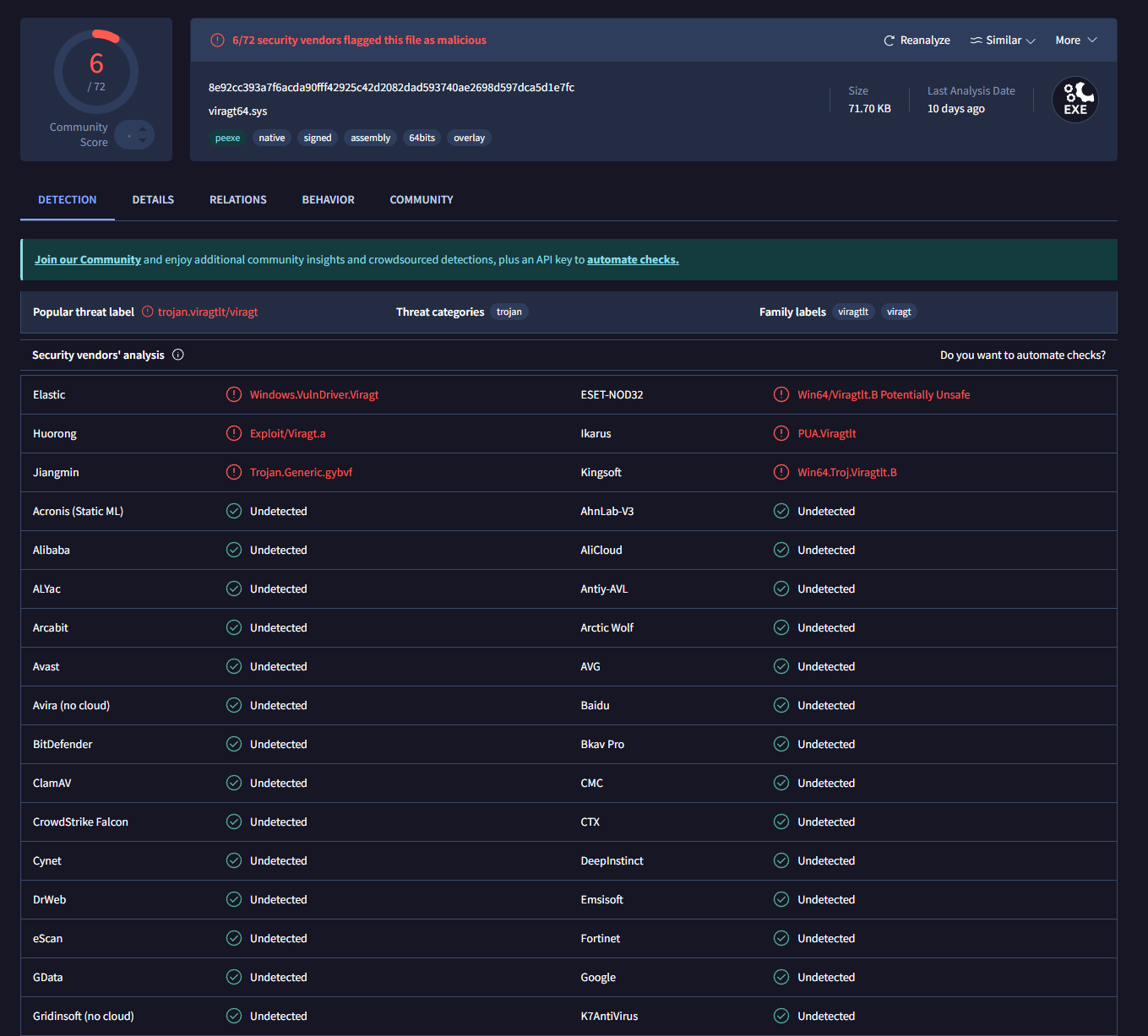Follow the automate checks link in the banner
1148x1036 pixels.
(x=633, y=260)
